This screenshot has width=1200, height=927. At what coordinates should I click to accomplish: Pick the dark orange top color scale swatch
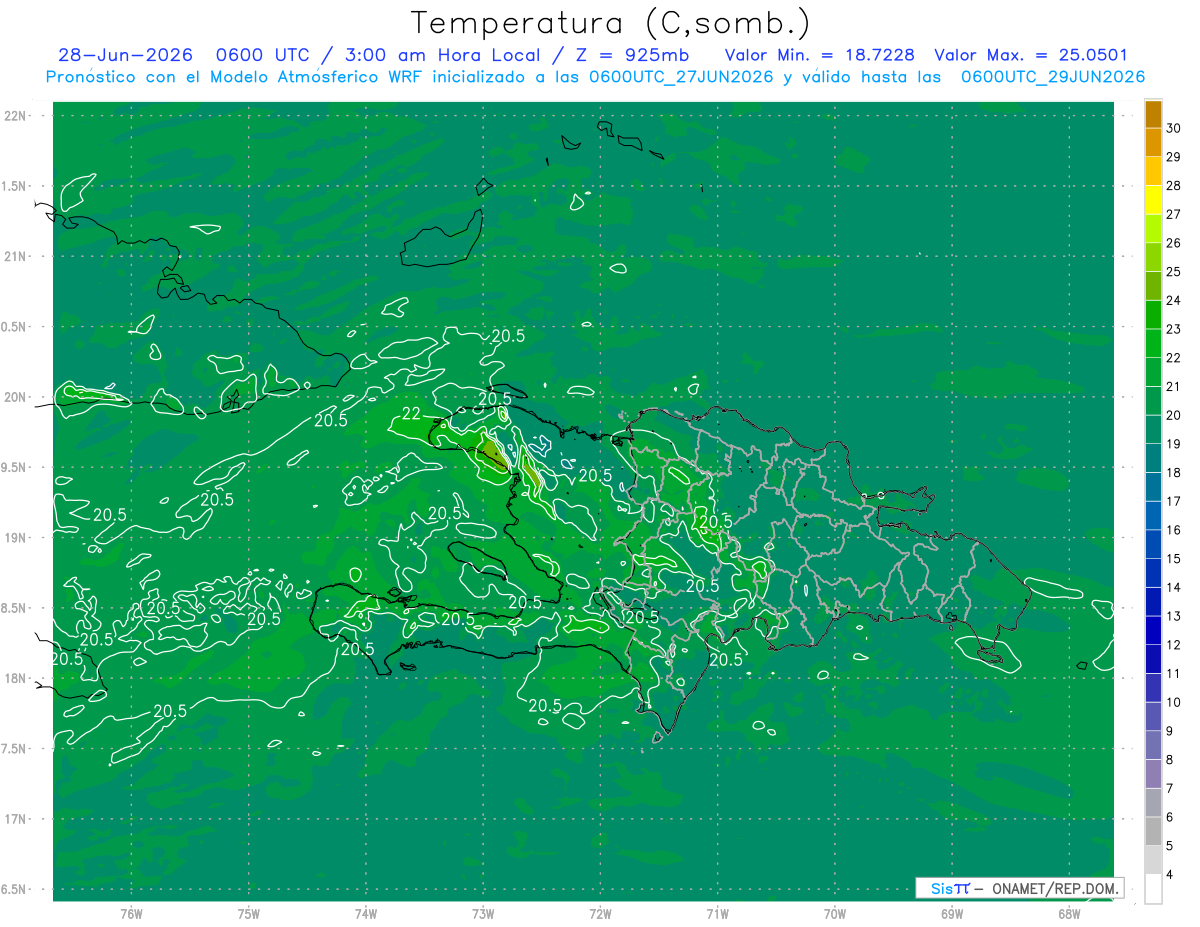coord(1153,114)
